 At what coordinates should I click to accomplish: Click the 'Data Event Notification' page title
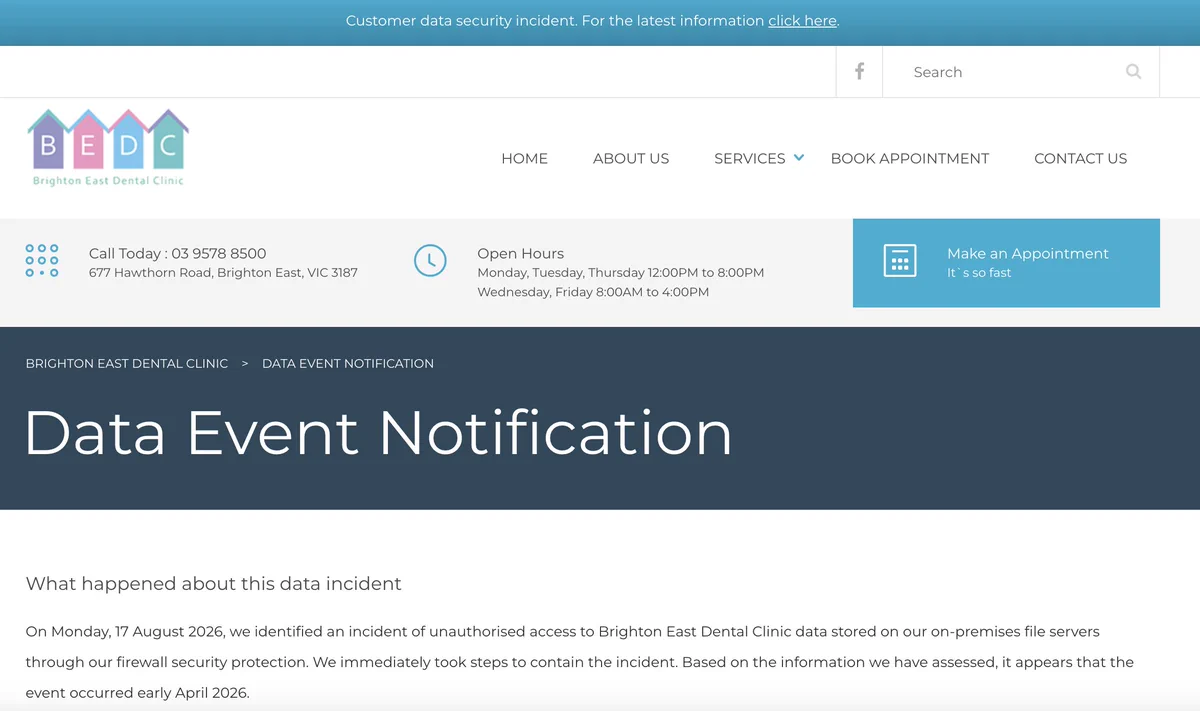point(378,432)
